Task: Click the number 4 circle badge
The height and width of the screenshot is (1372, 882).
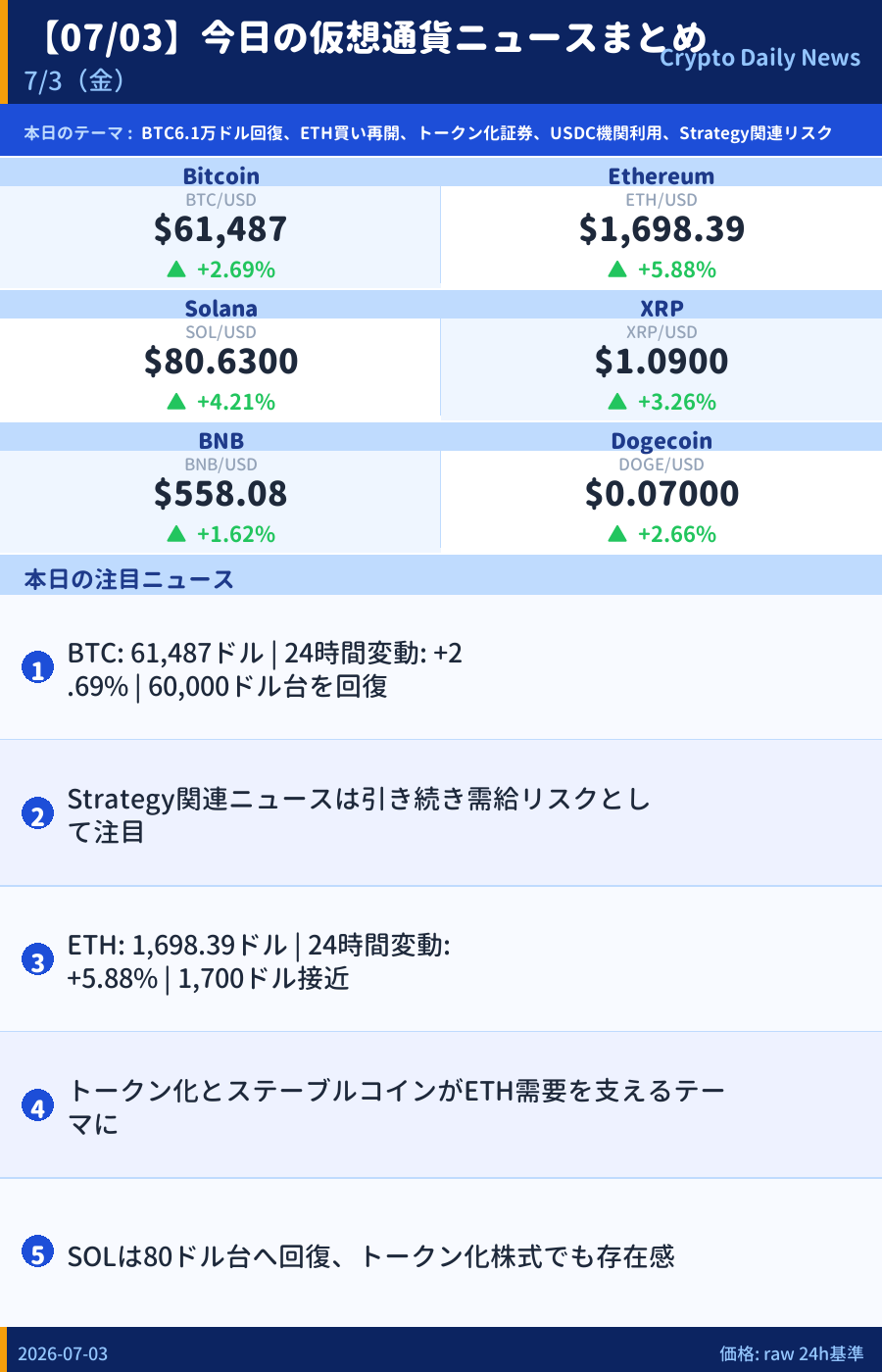Action: [37, 1106]
